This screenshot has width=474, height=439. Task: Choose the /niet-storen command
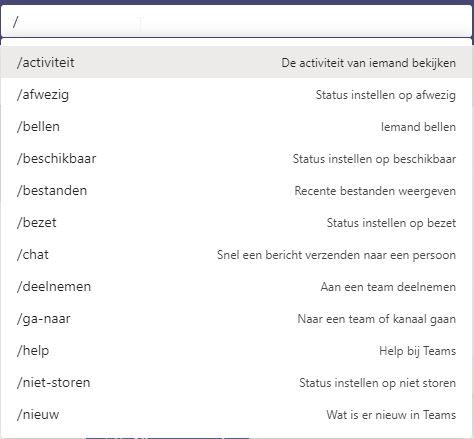237,382
